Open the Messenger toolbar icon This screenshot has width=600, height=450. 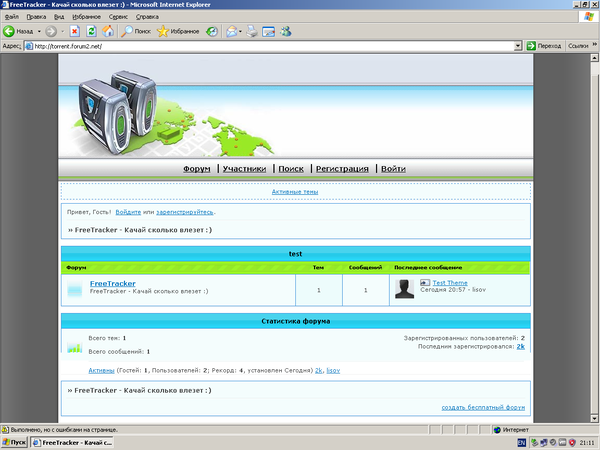pyautogui.click(x=285, y=31)
